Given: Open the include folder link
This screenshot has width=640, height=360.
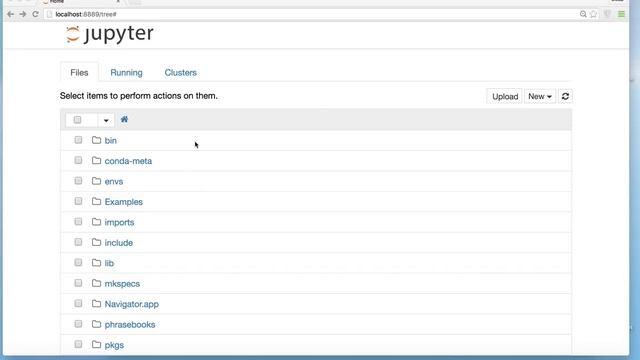Looking at the screenshot, I should coord(119,242).
